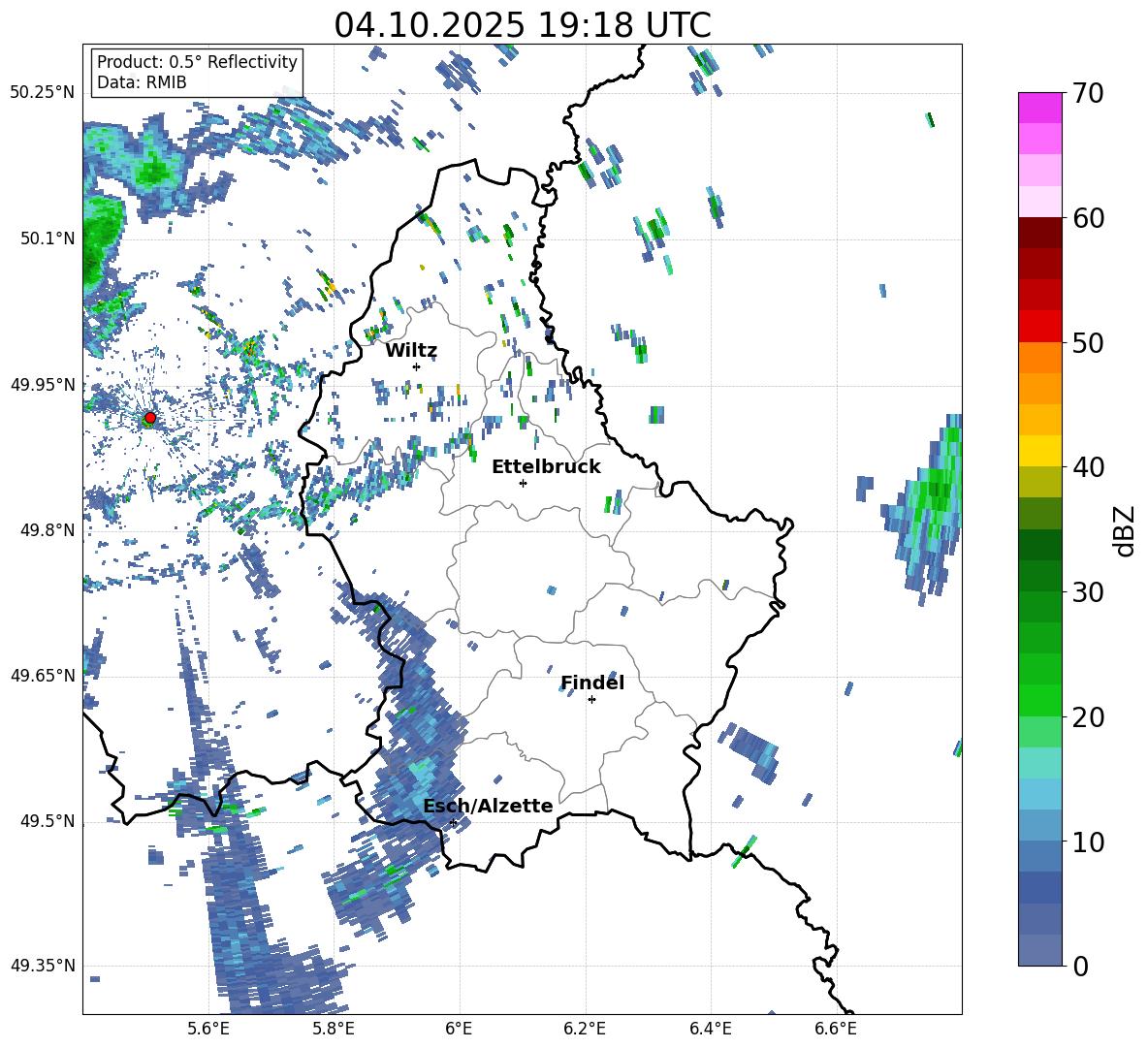The width and height of the screenshot is (1148, 1048).
Task: Click the red radar location dot
Action: click(150, 418)
